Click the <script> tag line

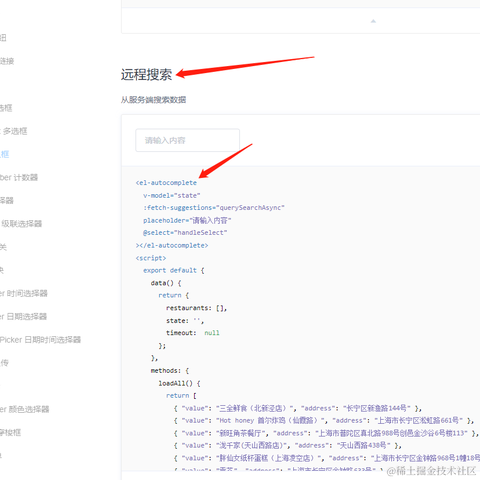(x=151, y=258)
